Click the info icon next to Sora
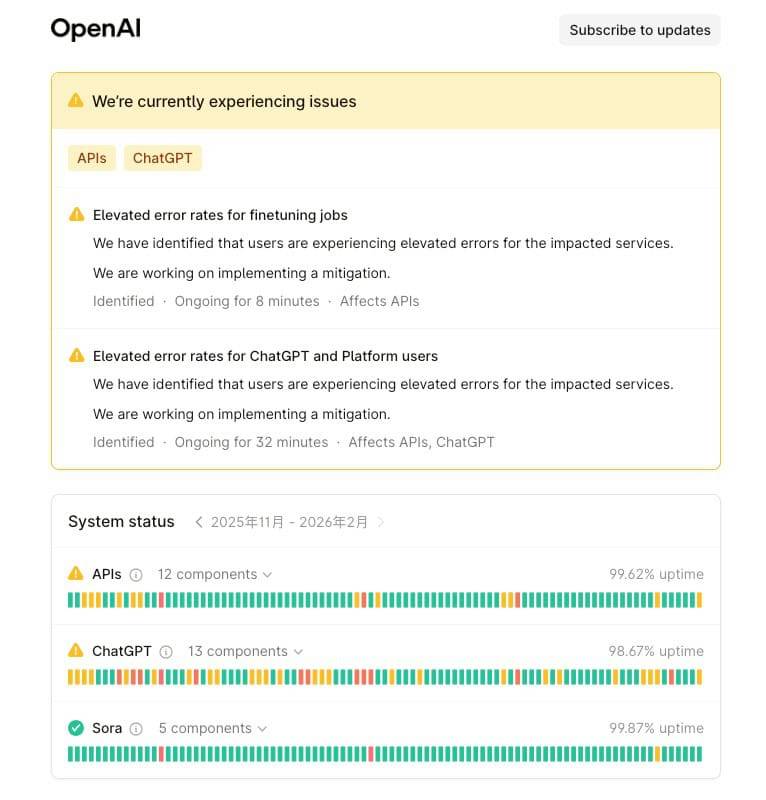Image resolution: width=766 pixels, height=800 pixels. coord(136,729)
